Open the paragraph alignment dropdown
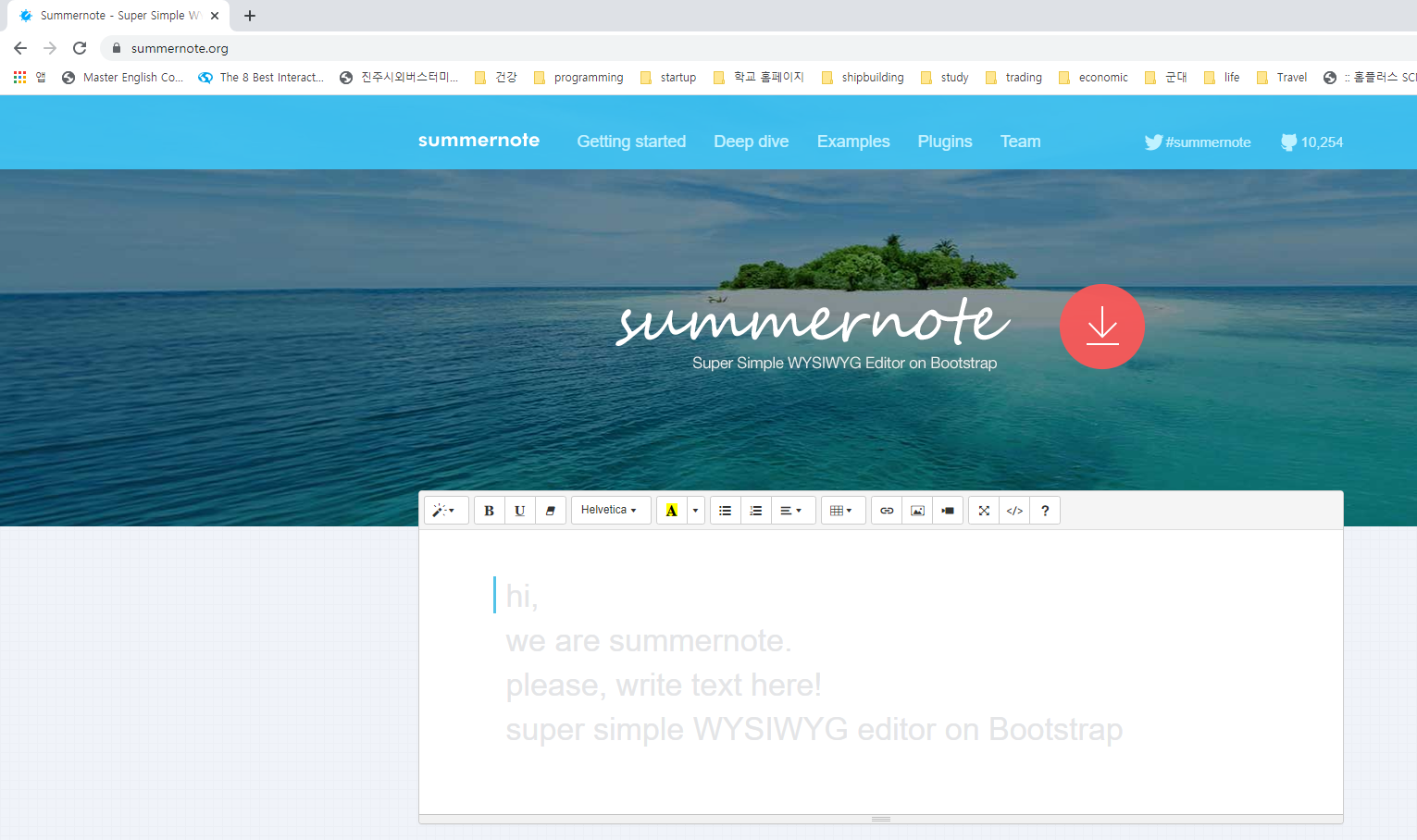Image resolution: width=1417 pixels, height=840 pixels. 793,511
